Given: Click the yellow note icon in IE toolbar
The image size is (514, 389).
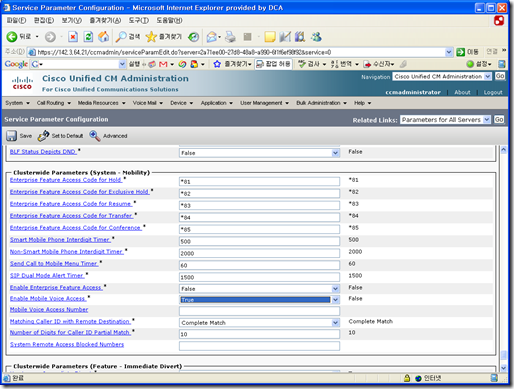Looking at the screenshot, I should (270, 37).
